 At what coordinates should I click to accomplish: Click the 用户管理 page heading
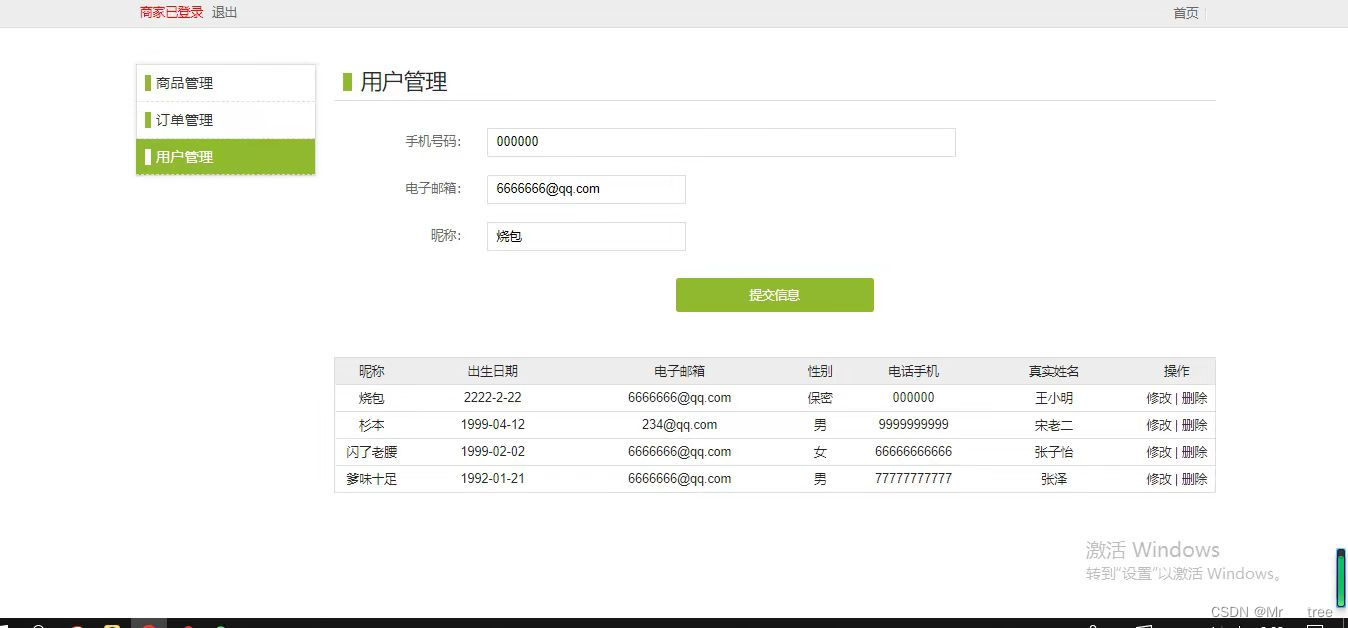pyautogui.click(x=404, y=82)
